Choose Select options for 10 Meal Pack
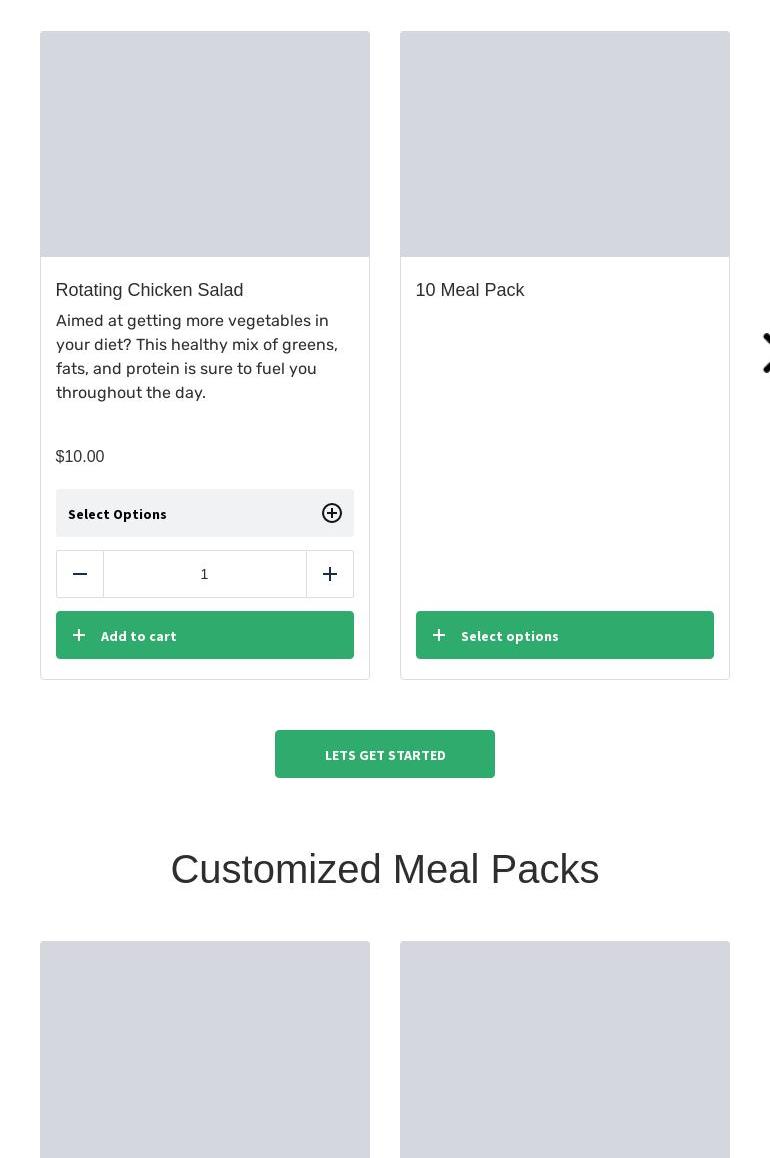 [565, 635]
